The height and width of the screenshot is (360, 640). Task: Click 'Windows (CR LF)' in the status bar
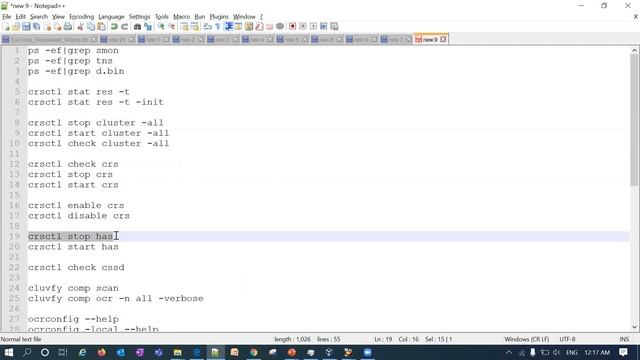pyautogui.click(x=527, y=339)
